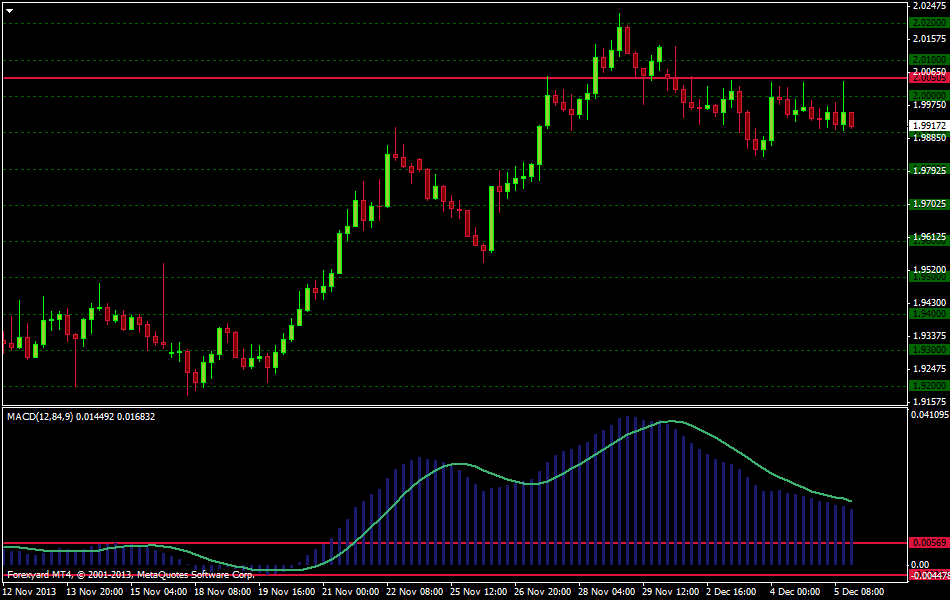The height and width of the screenshot is (600, 950).
Task: Click the 5 Dec 08:00 time label
Action: [862, 591]
